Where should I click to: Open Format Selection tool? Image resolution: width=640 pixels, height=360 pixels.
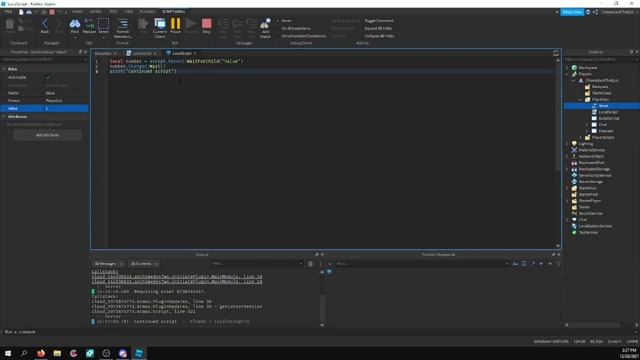[x=123, y=28]
